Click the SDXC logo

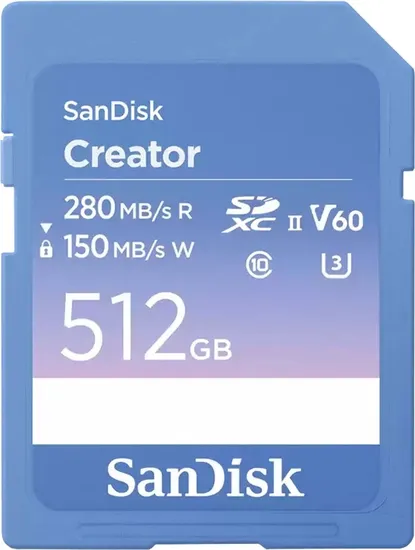(x=250, y=215)
